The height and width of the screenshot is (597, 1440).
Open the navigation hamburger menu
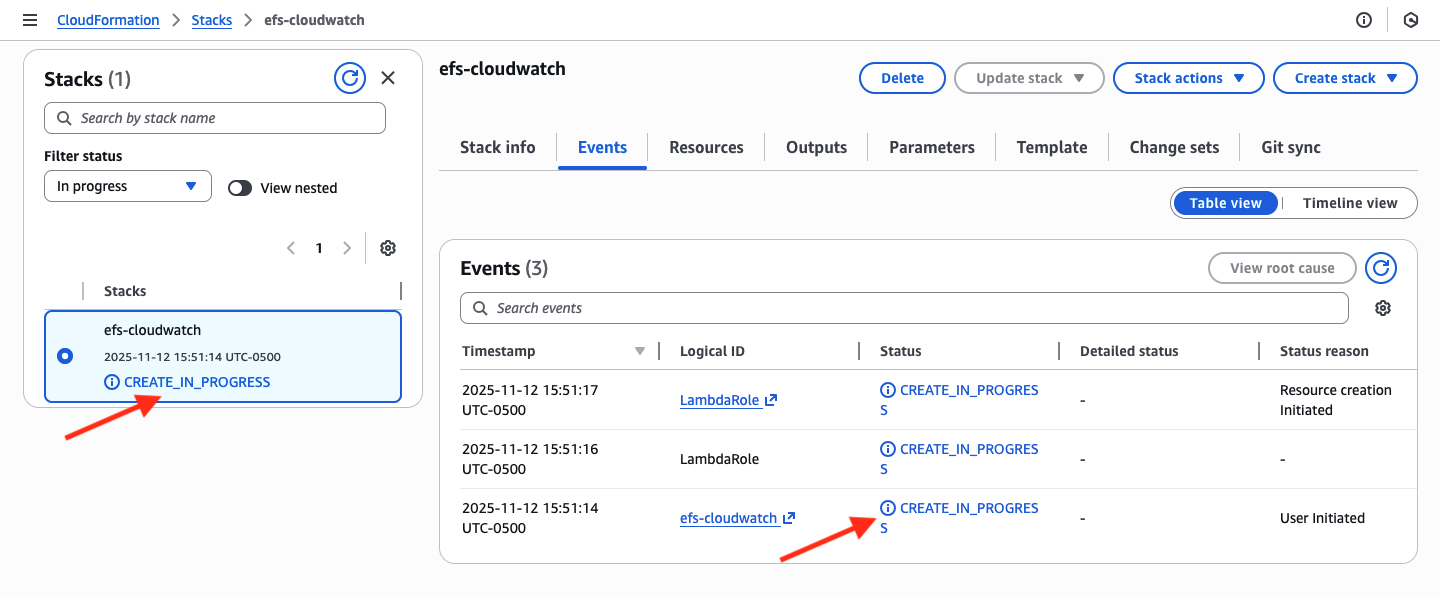pyautogui.click(x=29, y=19)
